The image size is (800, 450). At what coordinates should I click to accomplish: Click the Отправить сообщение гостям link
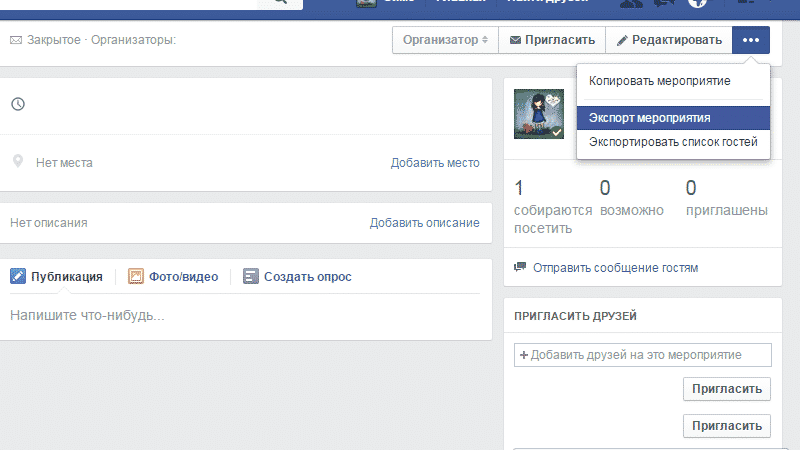click(x=615, y=268)
